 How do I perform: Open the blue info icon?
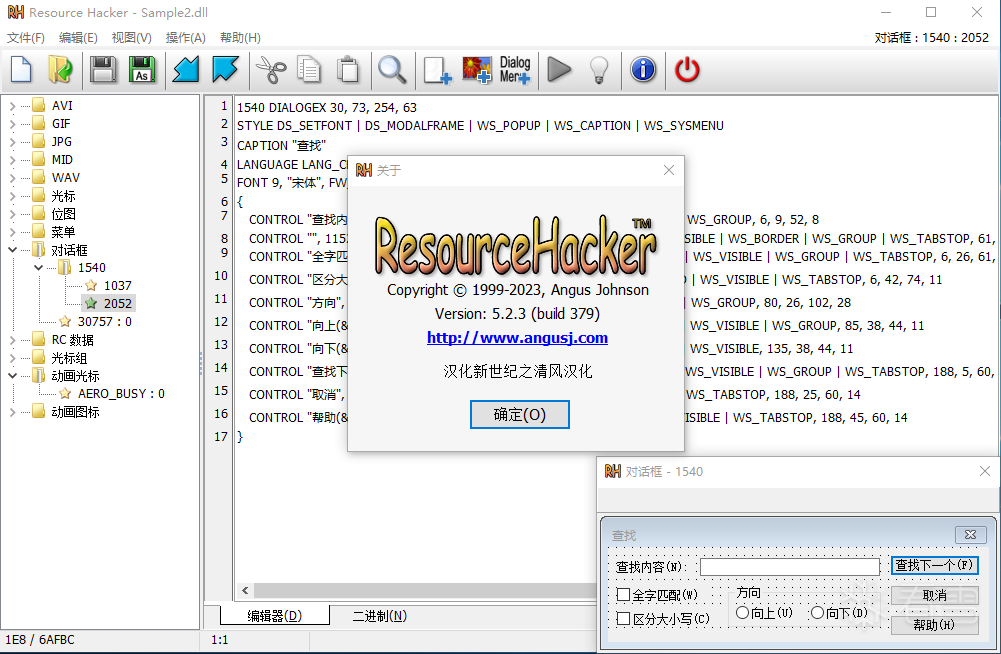click(643, 70)
